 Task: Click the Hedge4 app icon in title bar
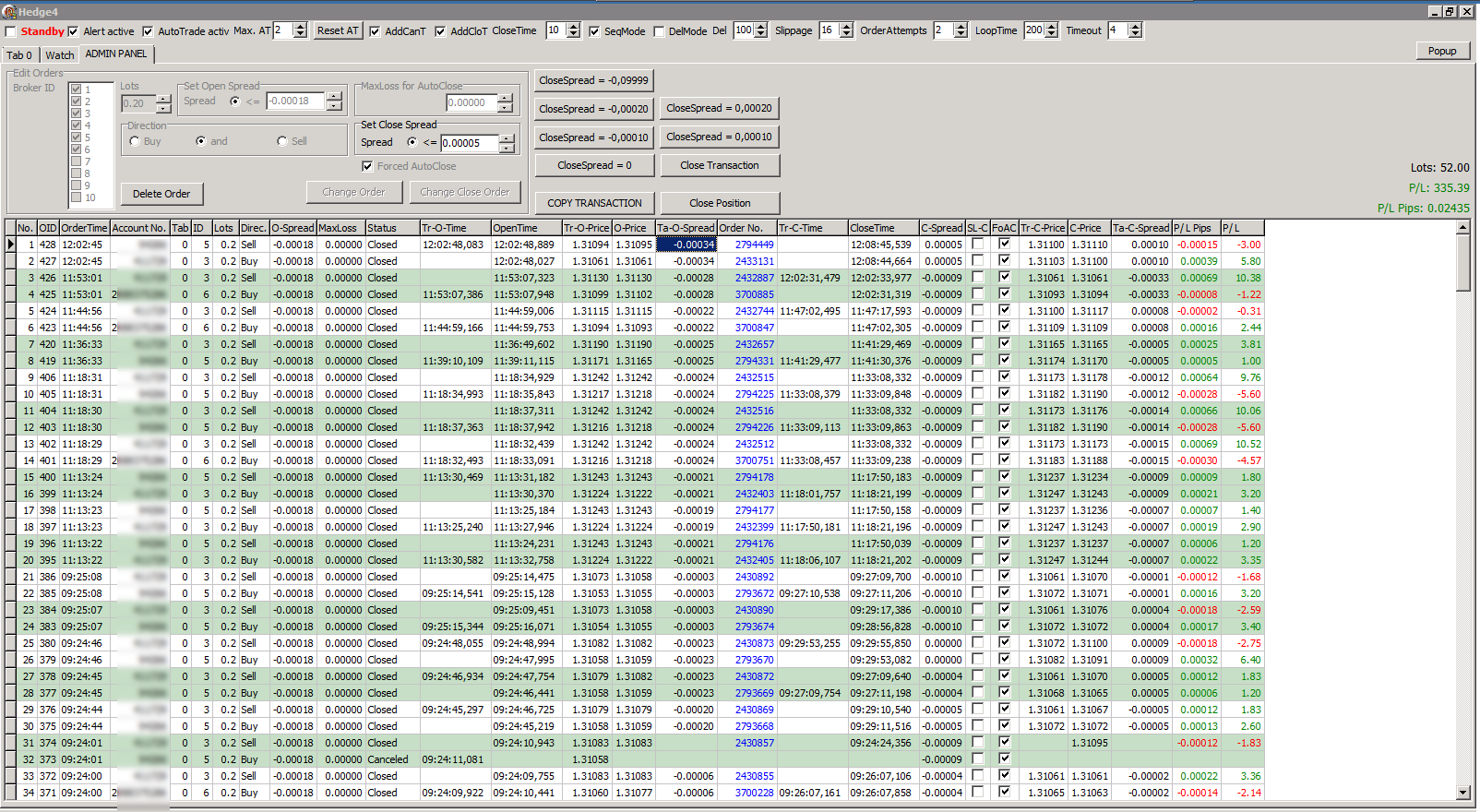click(9, 11)
